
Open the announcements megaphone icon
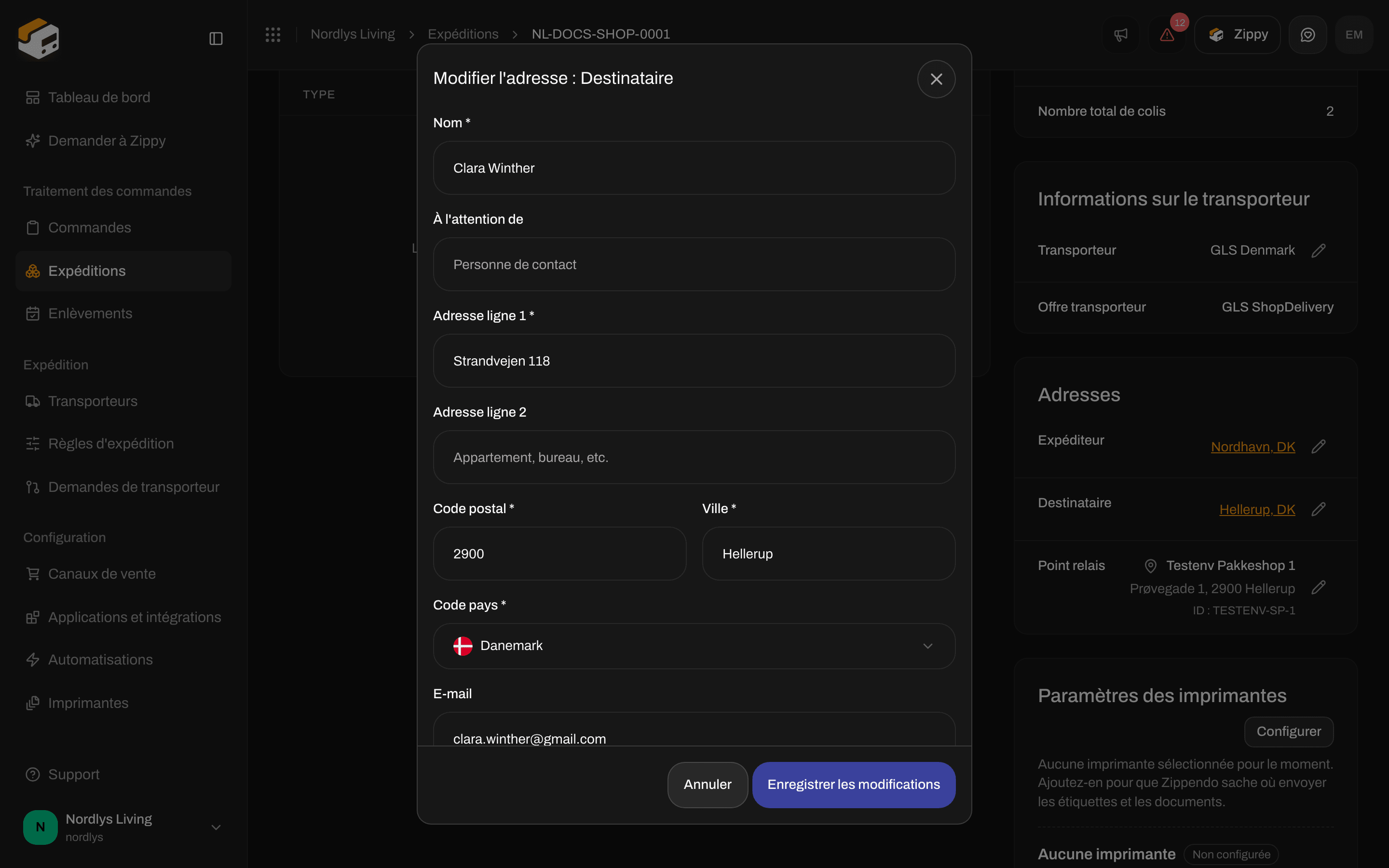click(x=1120, y=34)
